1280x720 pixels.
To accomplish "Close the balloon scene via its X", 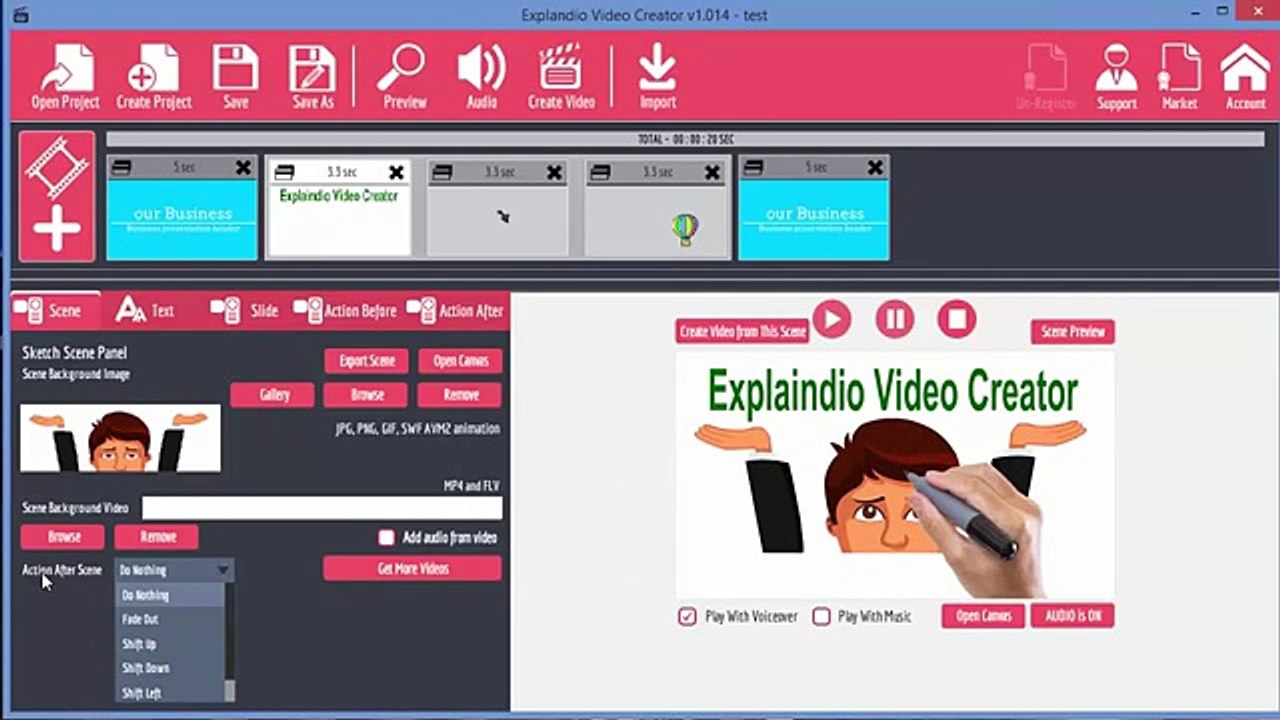I will click(x=712, y=172).
